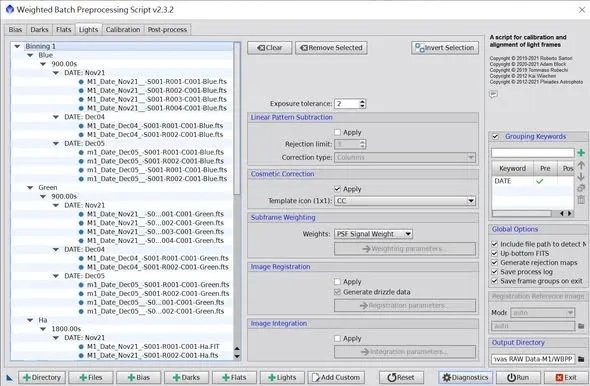Clear the lights file list

pos(269,48)
